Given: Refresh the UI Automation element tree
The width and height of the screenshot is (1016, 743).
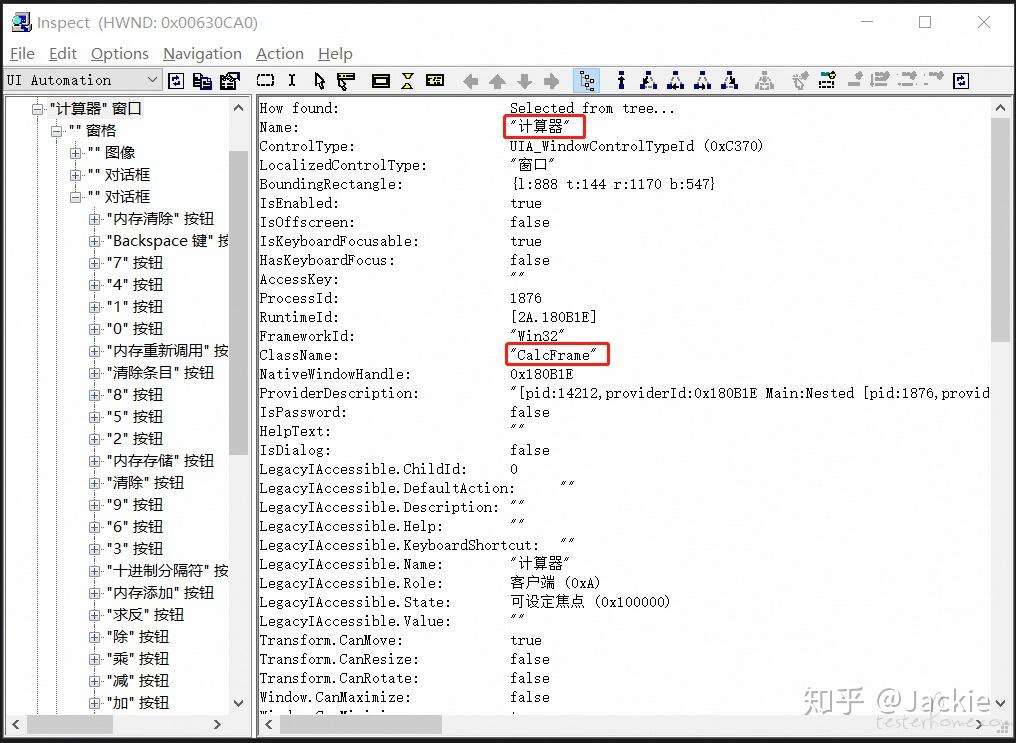Looking at the screenshot, I should point(176,80).
